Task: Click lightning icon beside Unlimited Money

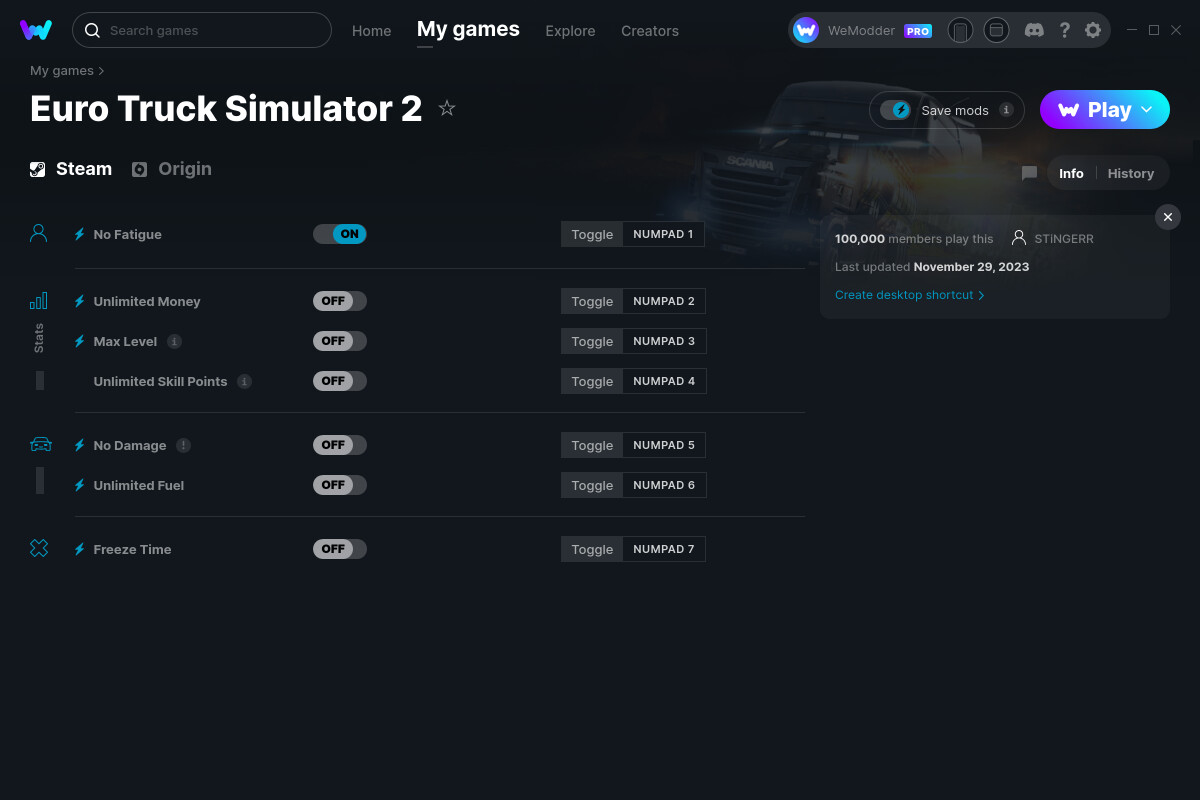Action: point(80,301)
